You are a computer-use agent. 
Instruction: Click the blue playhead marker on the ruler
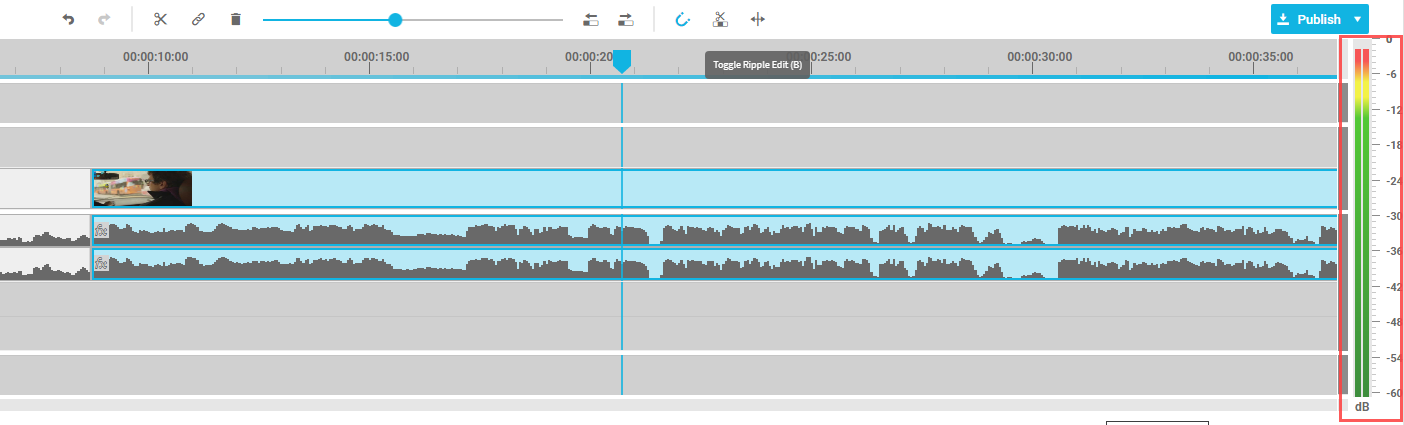click(622, 62)
